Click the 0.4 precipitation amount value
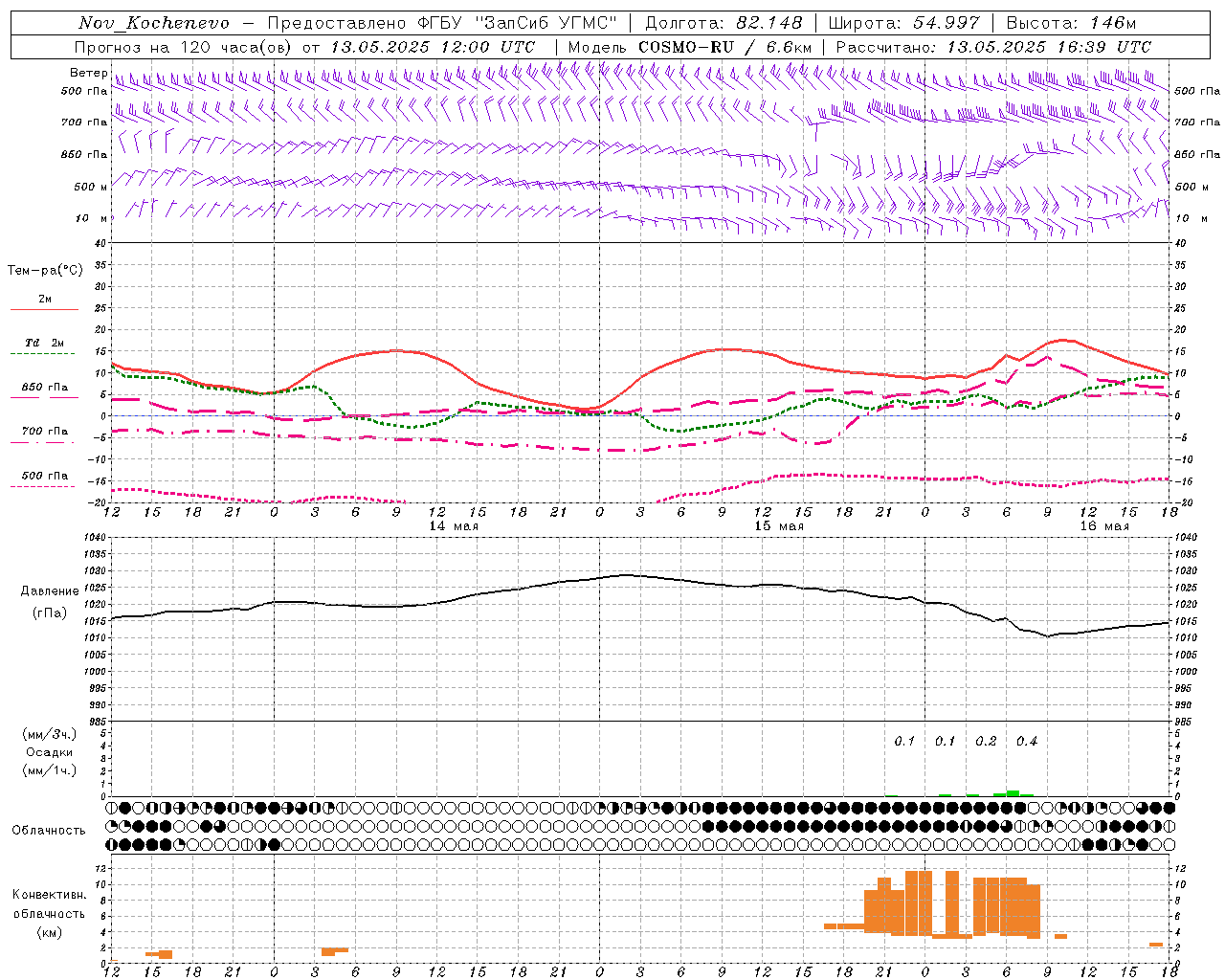The image size is (1225, 980). pos(1027,742)
